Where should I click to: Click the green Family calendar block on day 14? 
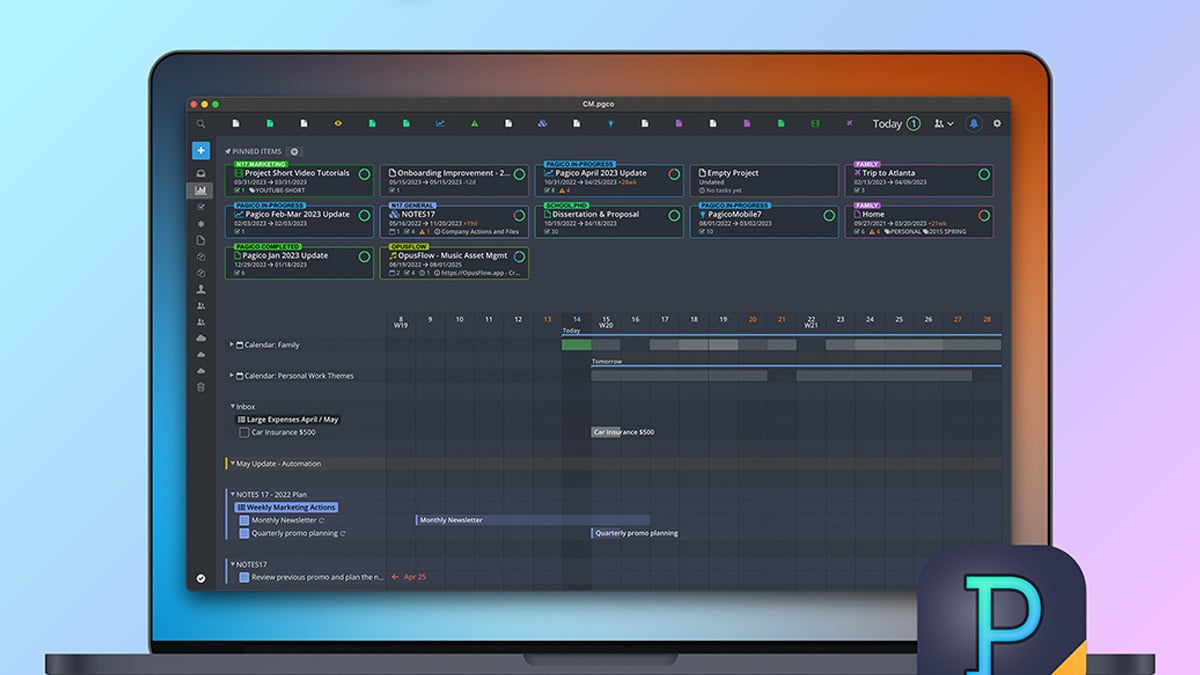[x=576, y=344]
